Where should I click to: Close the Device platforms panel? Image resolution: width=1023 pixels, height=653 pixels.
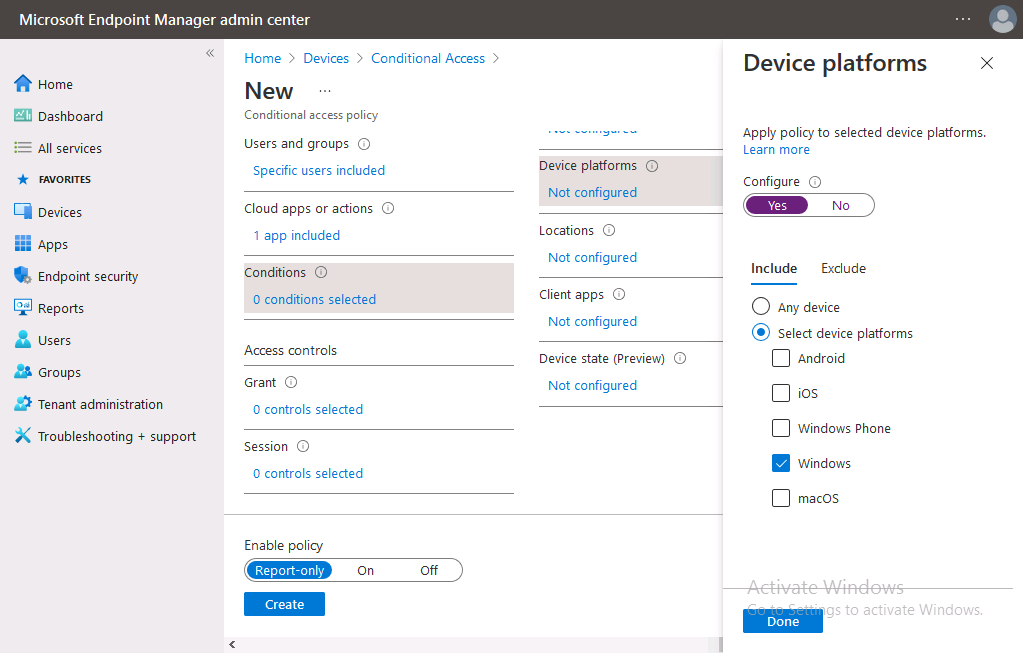(986, 63)
